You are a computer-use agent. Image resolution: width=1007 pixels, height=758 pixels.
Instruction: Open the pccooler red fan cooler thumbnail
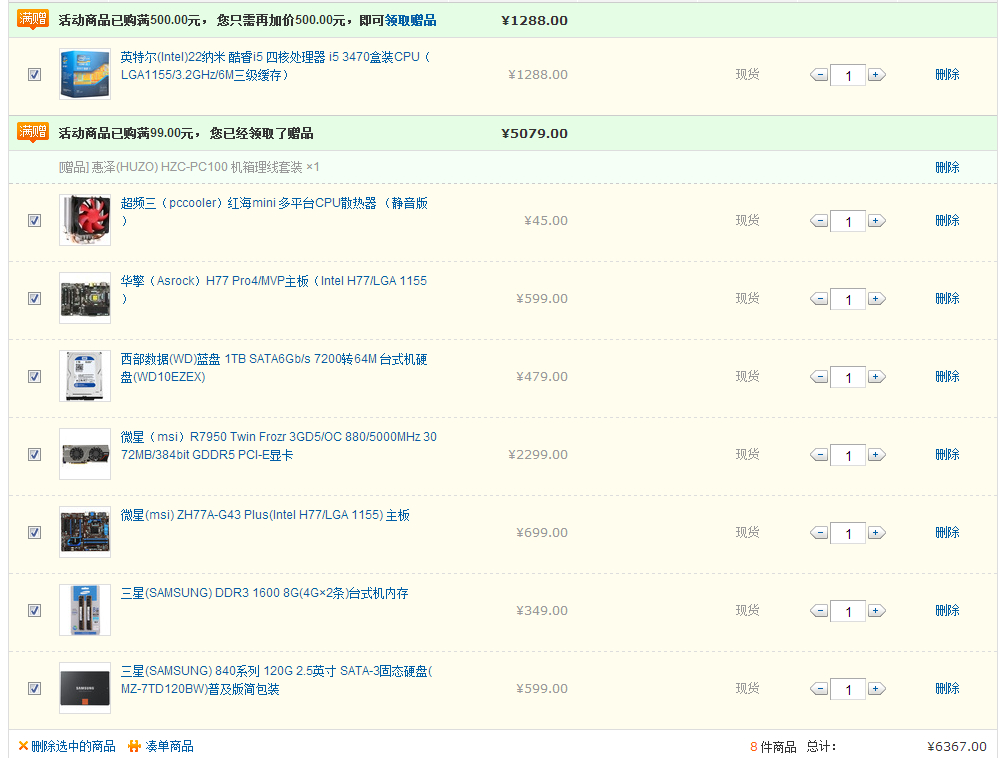coord(85,220)
